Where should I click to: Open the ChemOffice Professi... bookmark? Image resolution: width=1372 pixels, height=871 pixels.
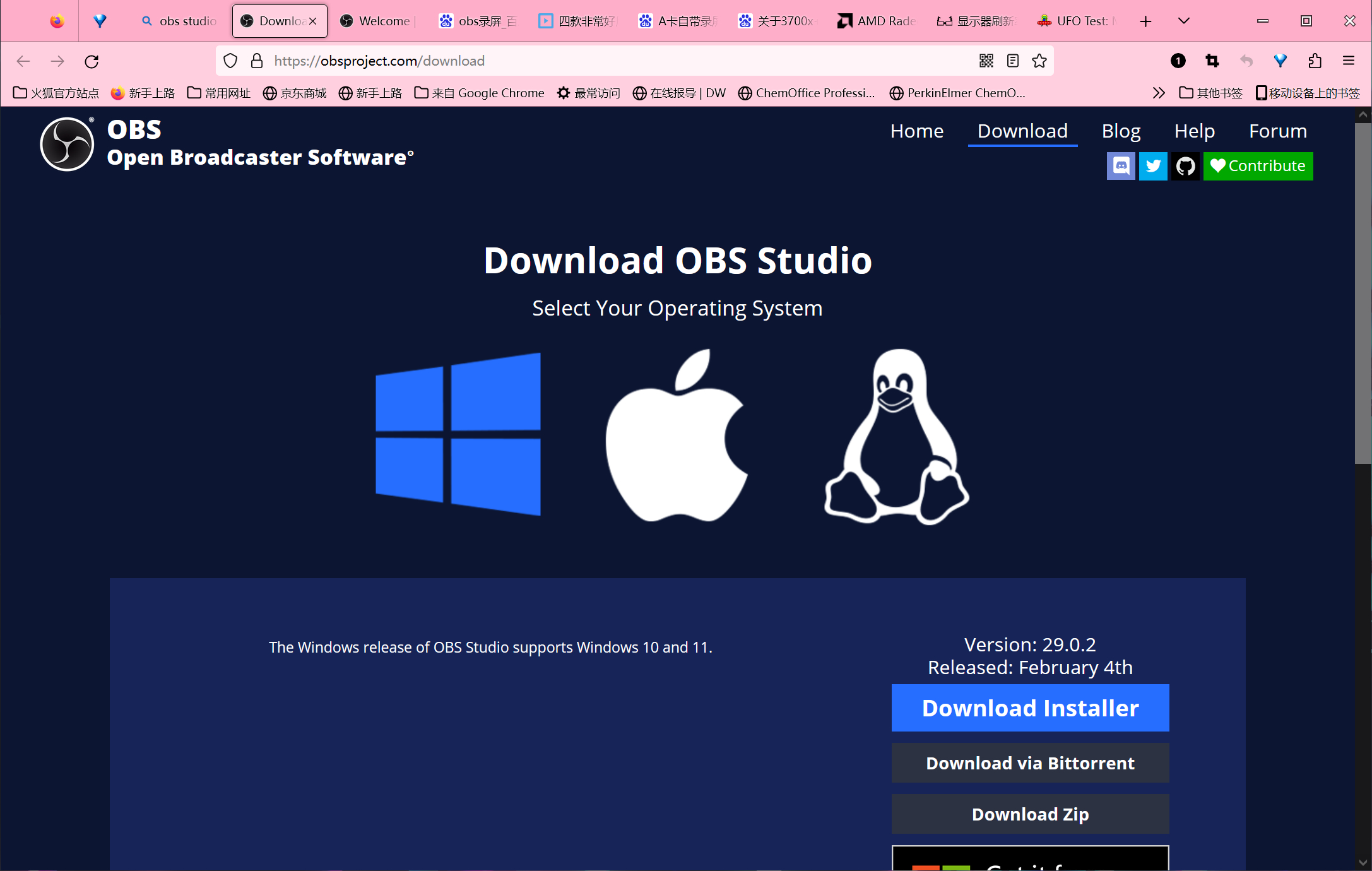click(x=807, y=93)
